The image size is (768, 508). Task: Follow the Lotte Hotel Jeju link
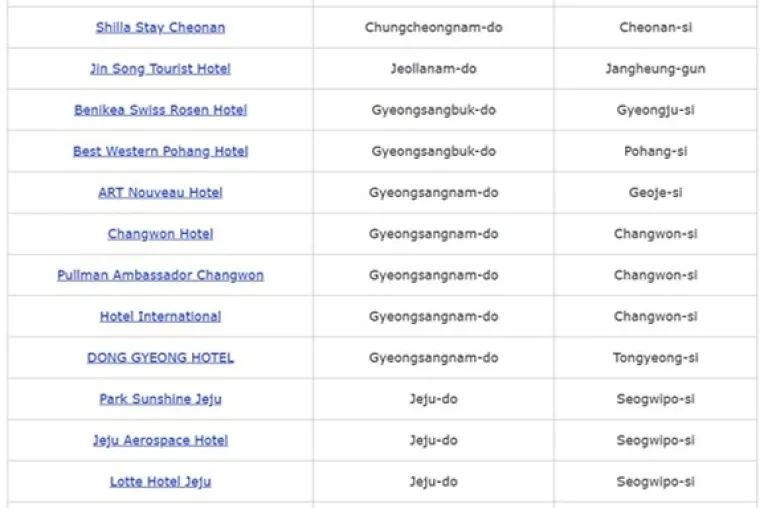[160, 482]
